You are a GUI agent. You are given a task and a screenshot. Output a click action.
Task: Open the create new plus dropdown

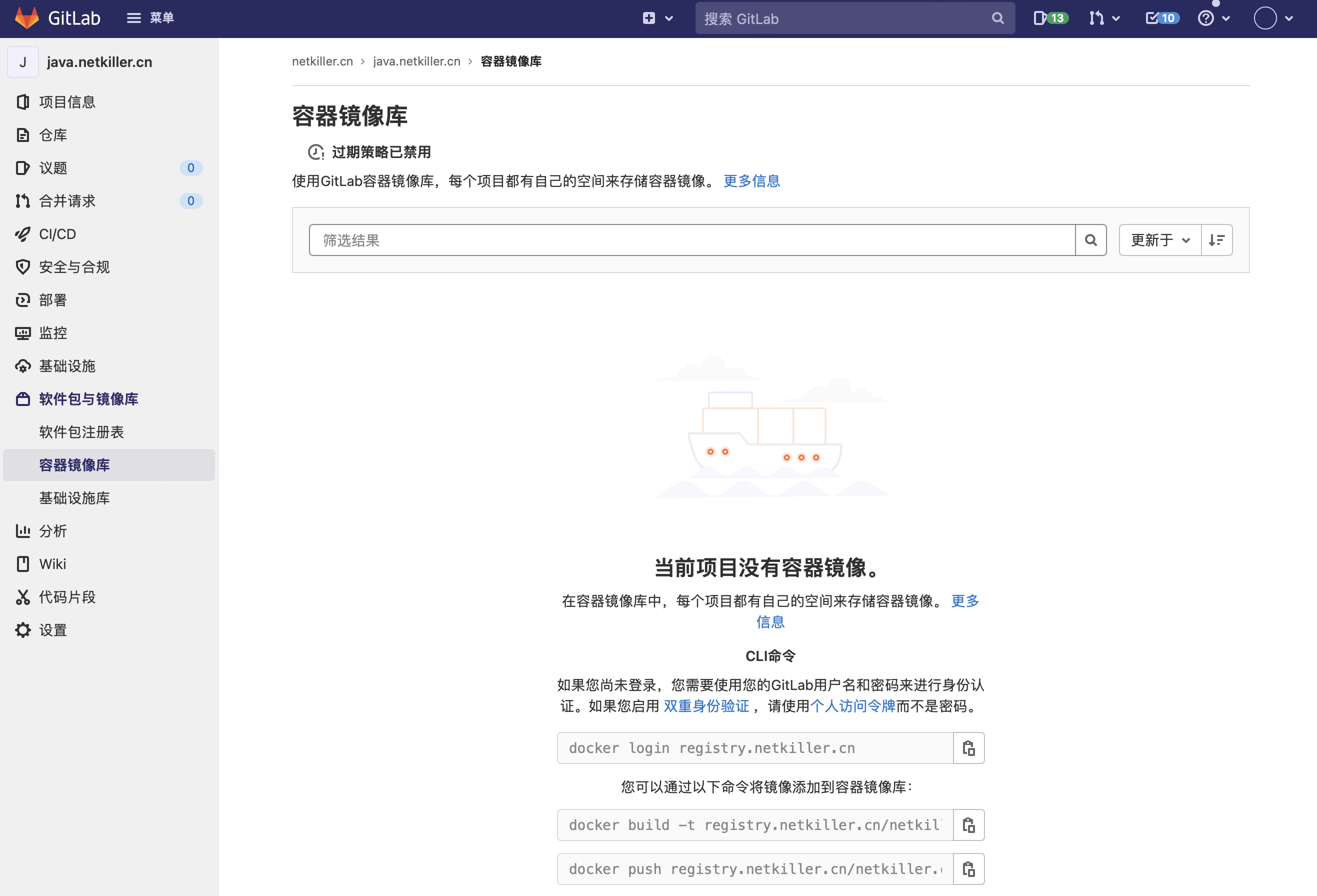[657, 18]
